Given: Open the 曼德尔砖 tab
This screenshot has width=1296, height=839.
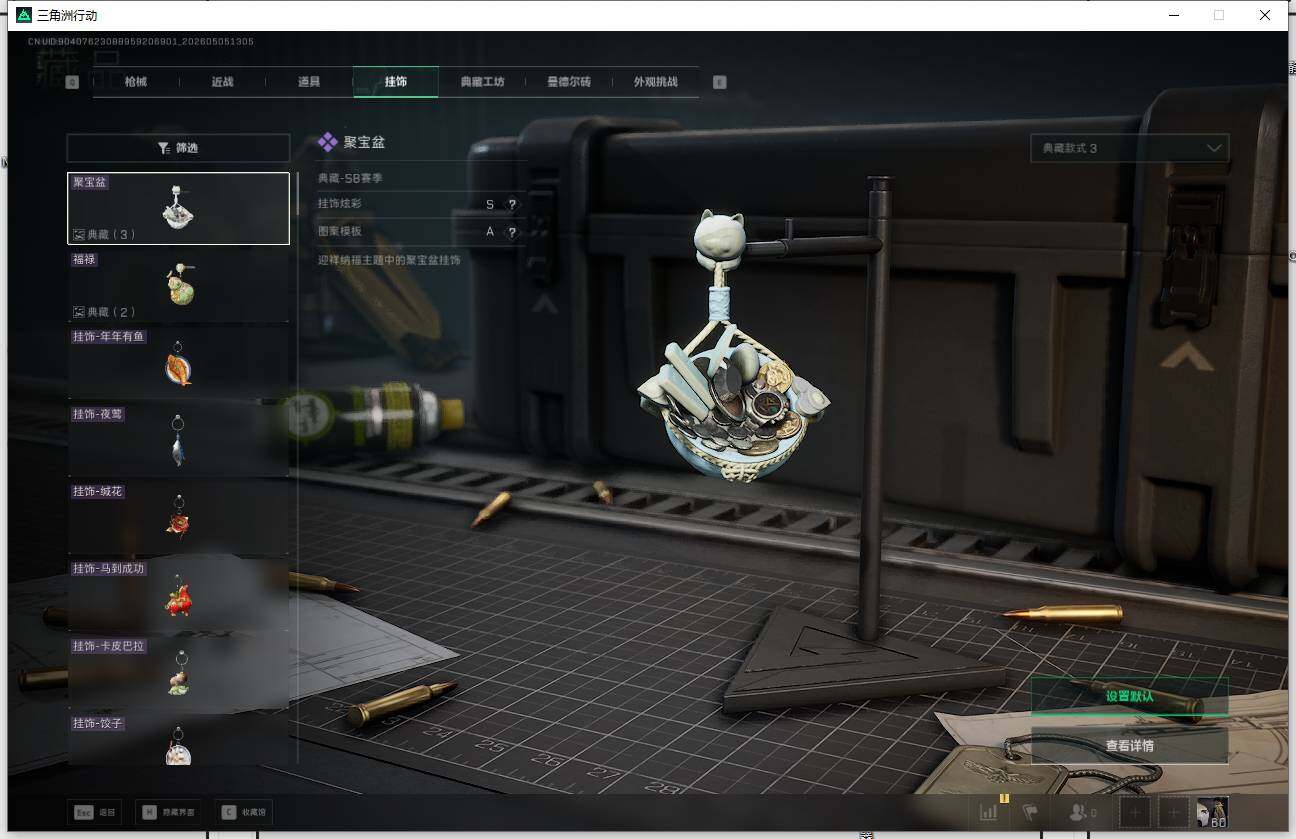Looking at the screenshot, I should coord(569,82).
